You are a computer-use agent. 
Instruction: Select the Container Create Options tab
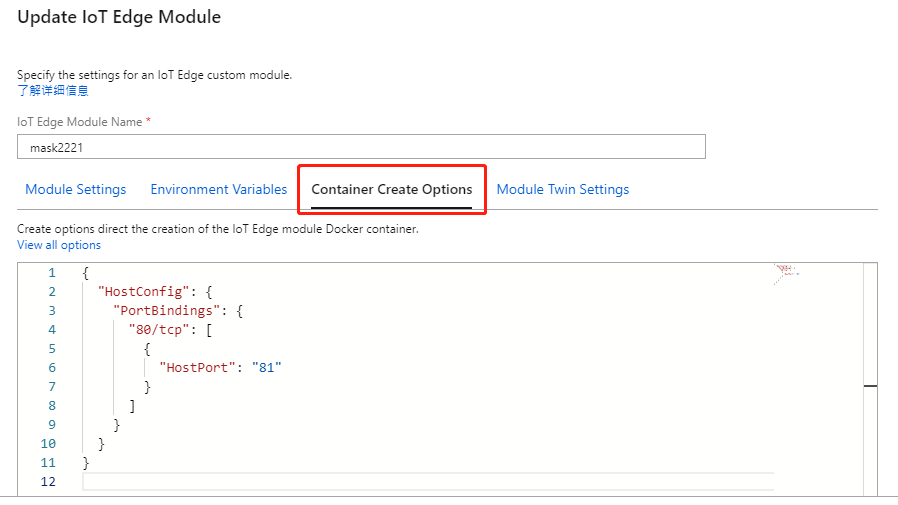(392, 189)
